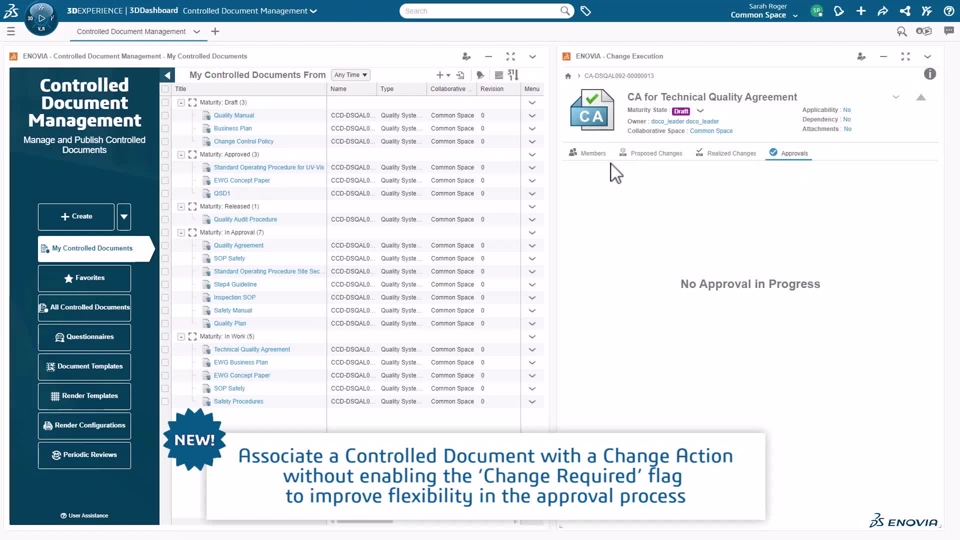Collapse the Maturity: Draft (3) group

(181, 102)
